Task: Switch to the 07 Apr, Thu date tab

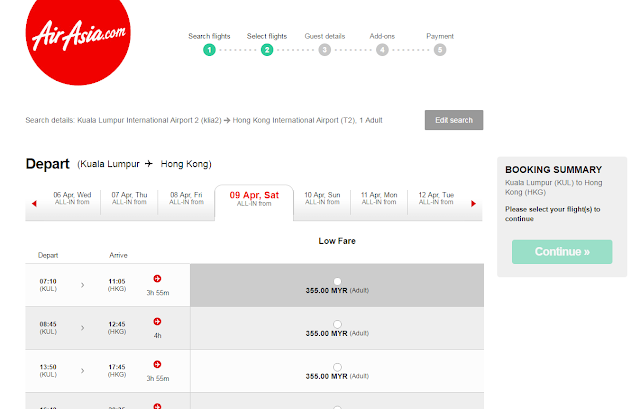Action: [x=129, y=198]
